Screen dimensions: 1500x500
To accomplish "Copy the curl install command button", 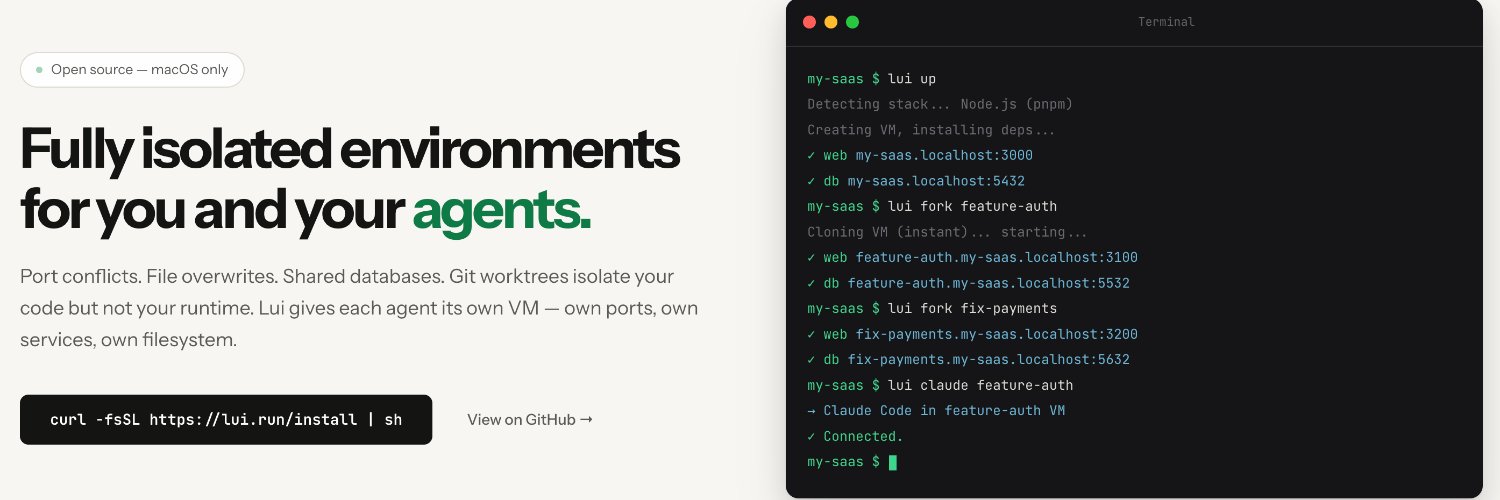I will (x=226, y=419).
